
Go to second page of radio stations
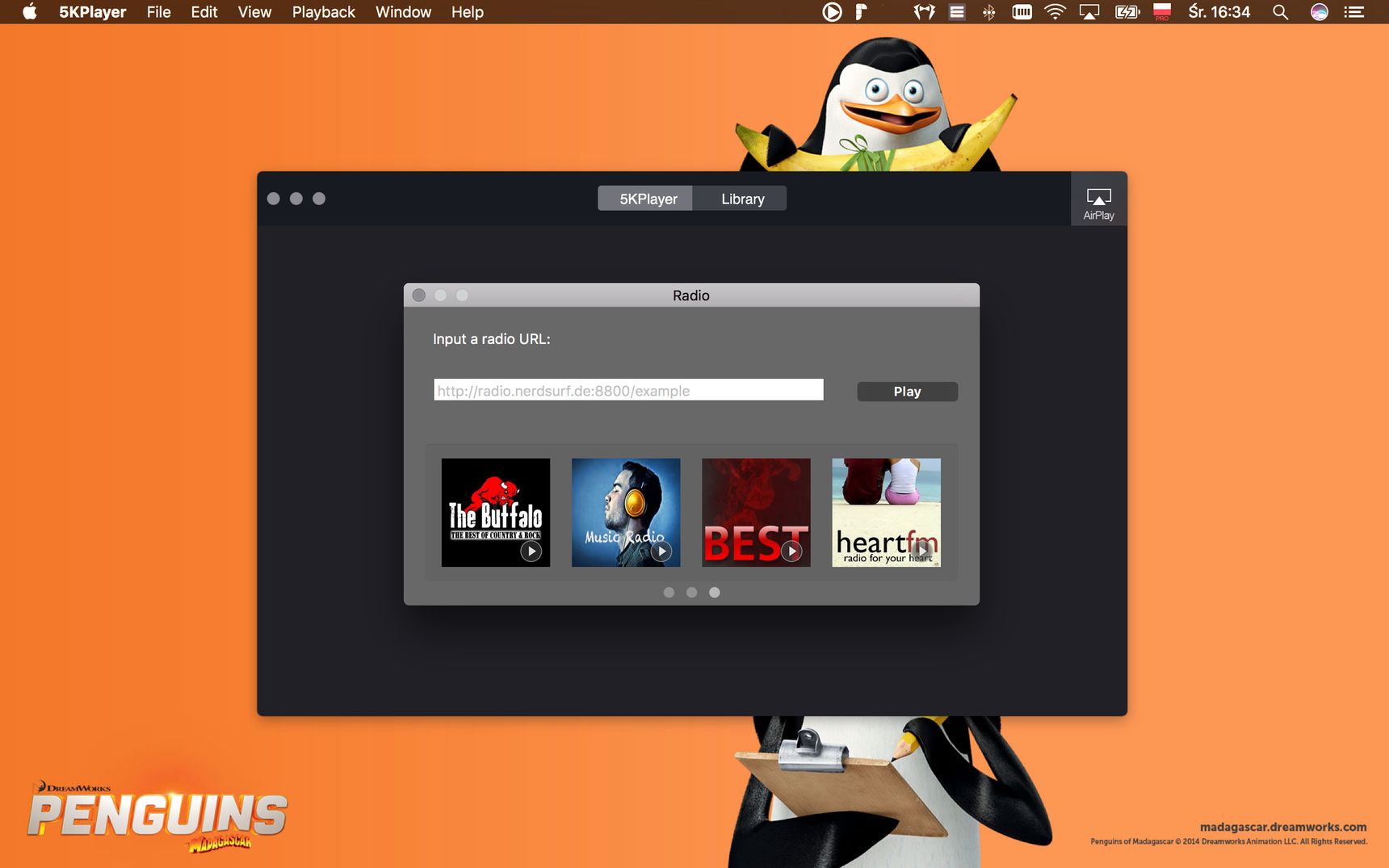(x=691, y=593)
